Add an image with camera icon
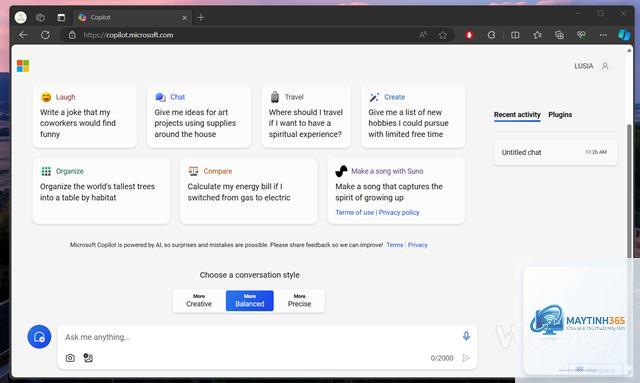 click(70, 358)
